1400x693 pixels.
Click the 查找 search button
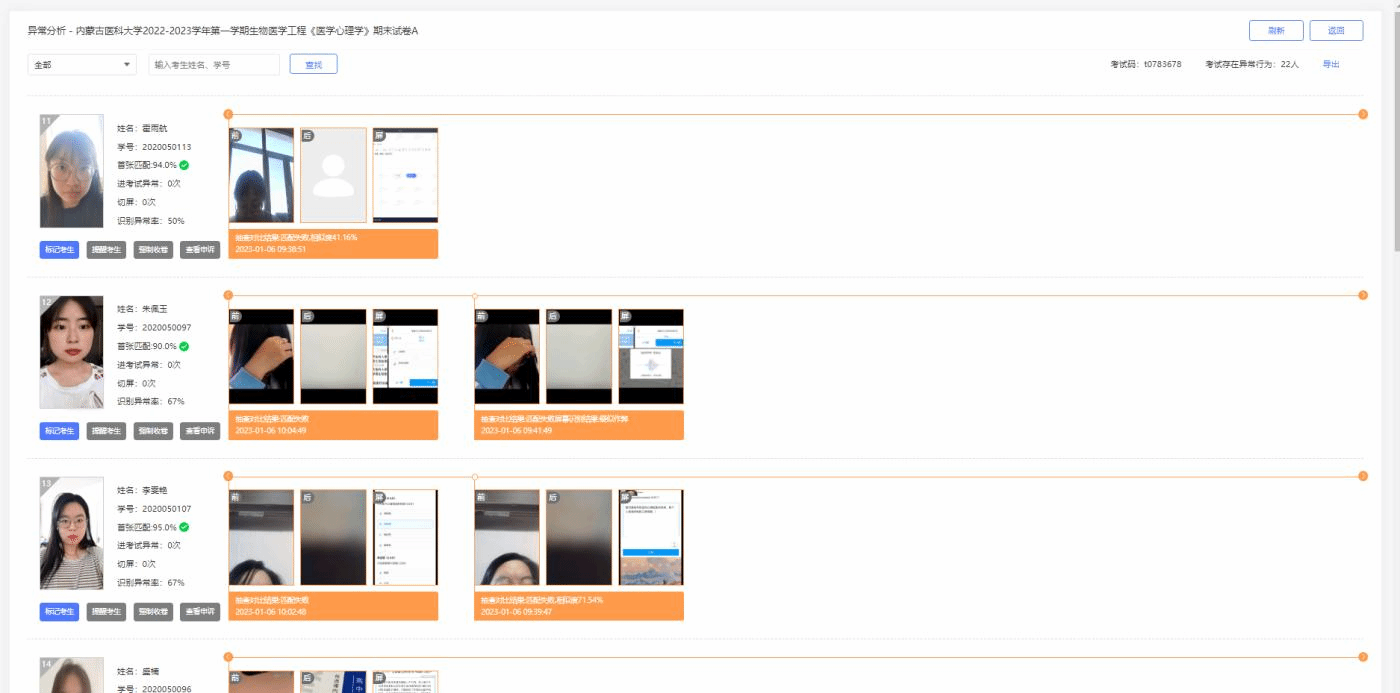(313, 64)
